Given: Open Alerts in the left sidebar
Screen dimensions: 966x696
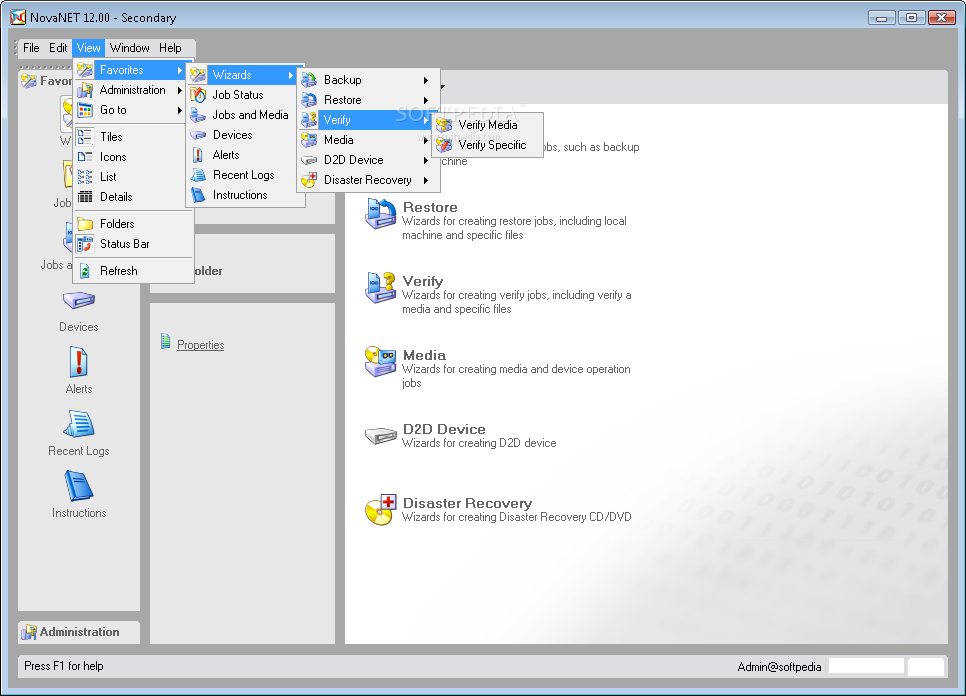Looking at the screenshot, I should (79, 371).
